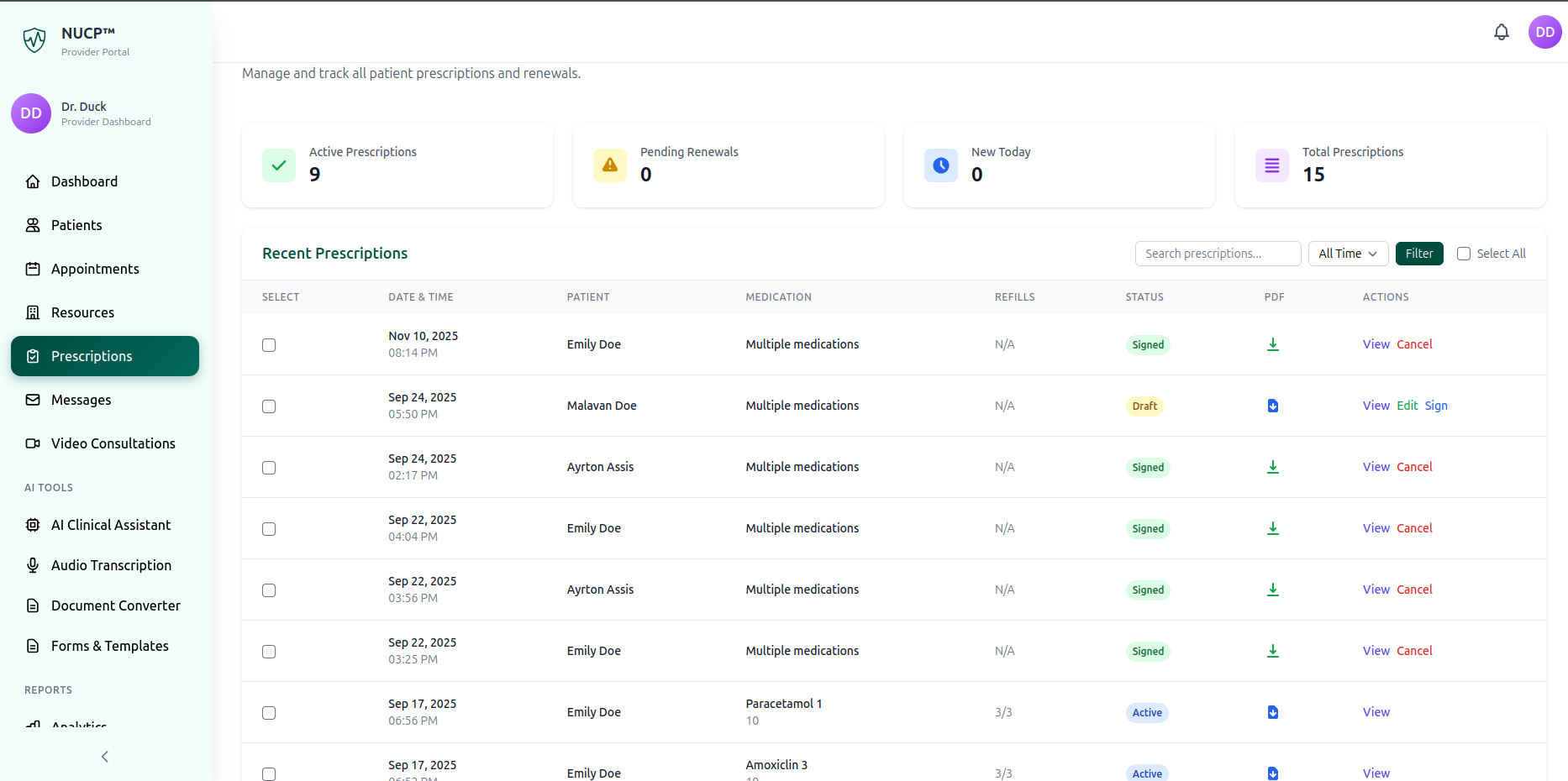
Task: Check the Malavan Doe prescription row
Action: (269, 406)
